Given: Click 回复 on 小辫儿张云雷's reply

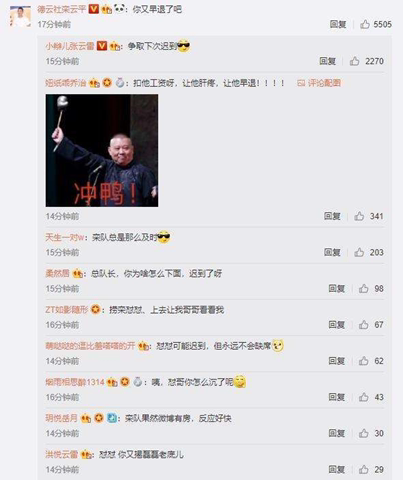Looking at the screenshot, I should (x=328, y=61).
